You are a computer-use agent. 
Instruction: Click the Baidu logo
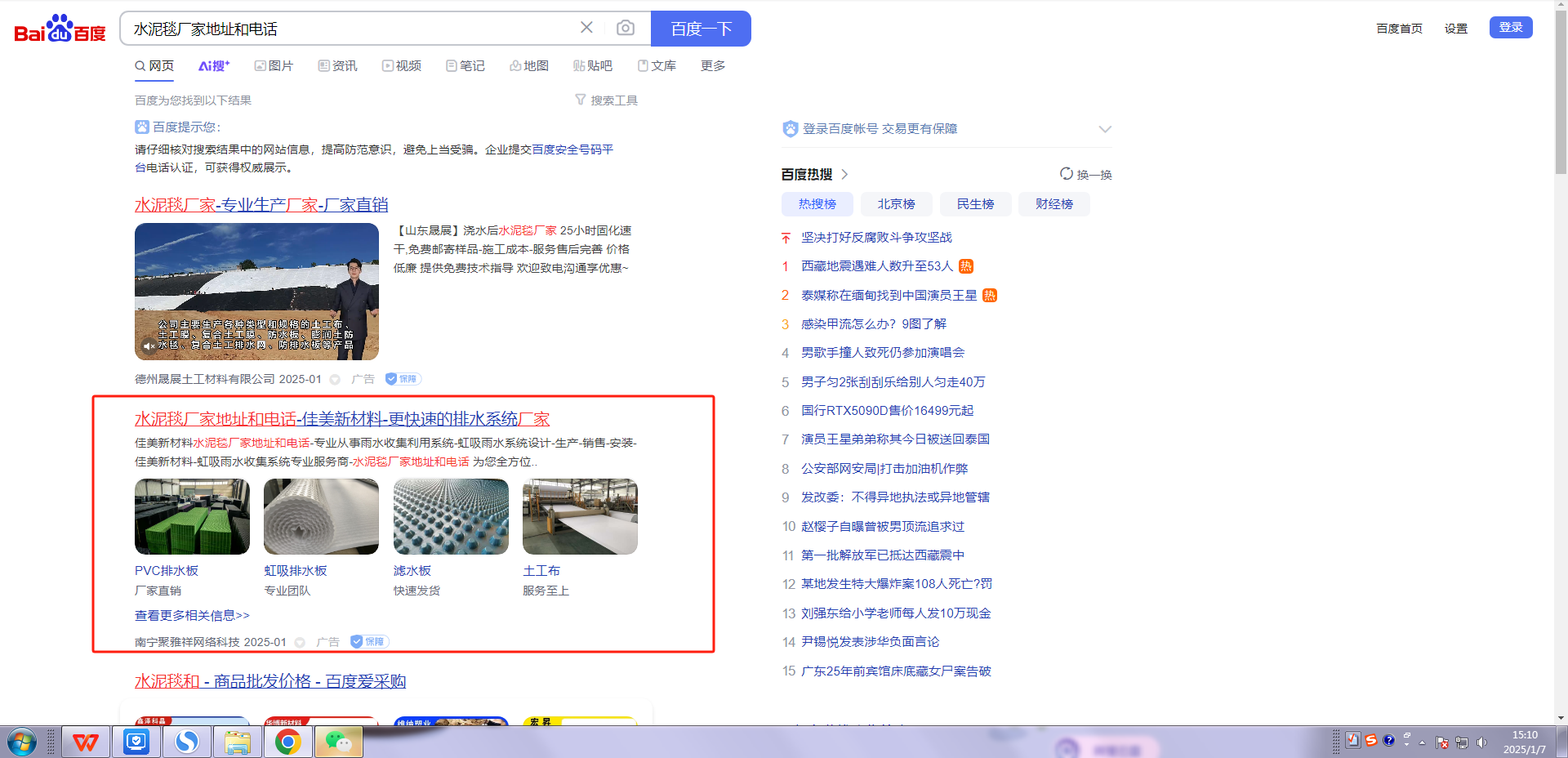pyautogui.click(x=60, y=29)
